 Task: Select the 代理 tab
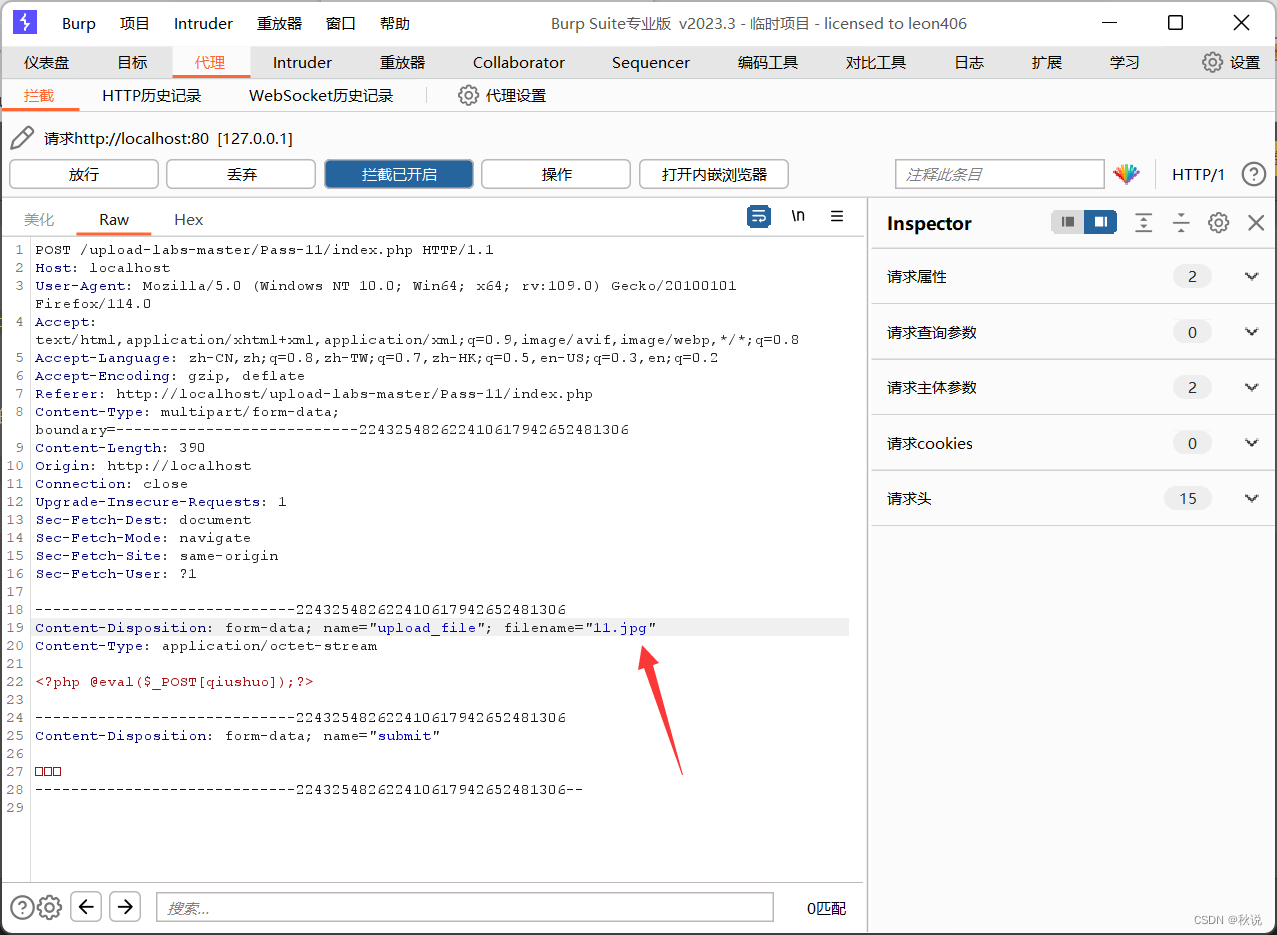[x=210, y=62]
